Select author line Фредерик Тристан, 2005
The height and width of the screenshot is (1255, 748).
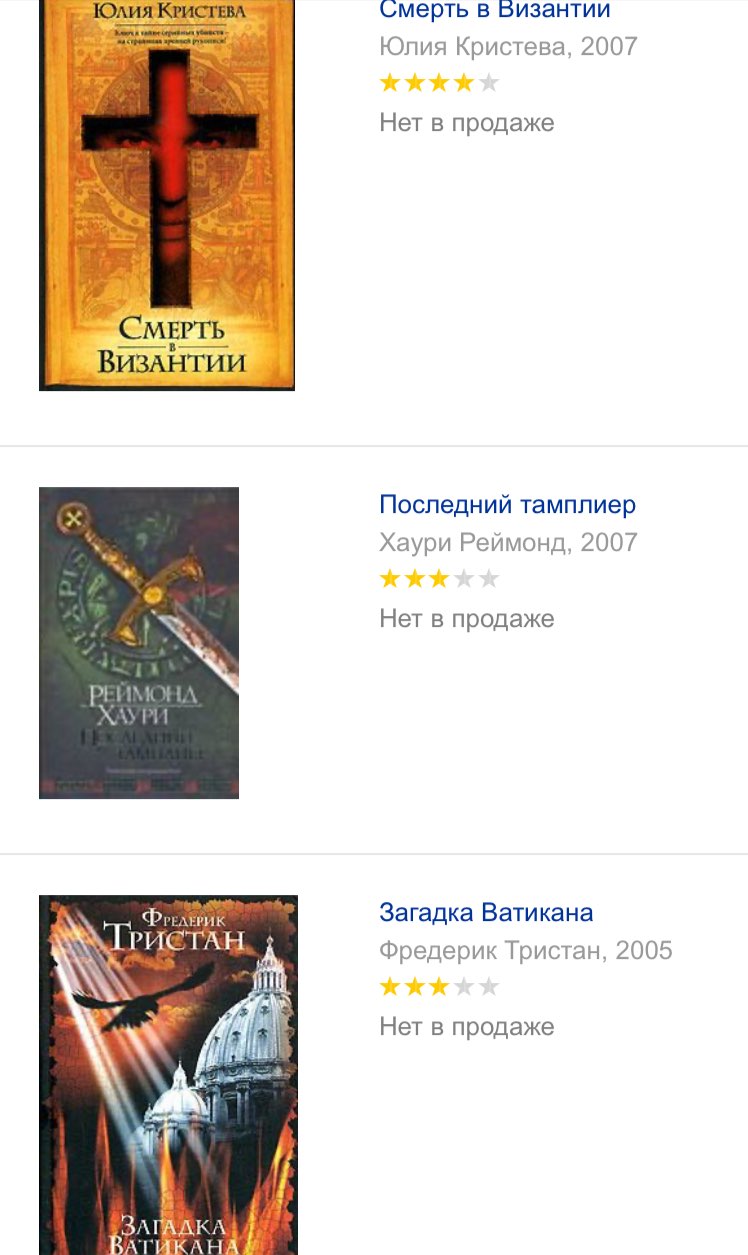(x=526, y=951)
